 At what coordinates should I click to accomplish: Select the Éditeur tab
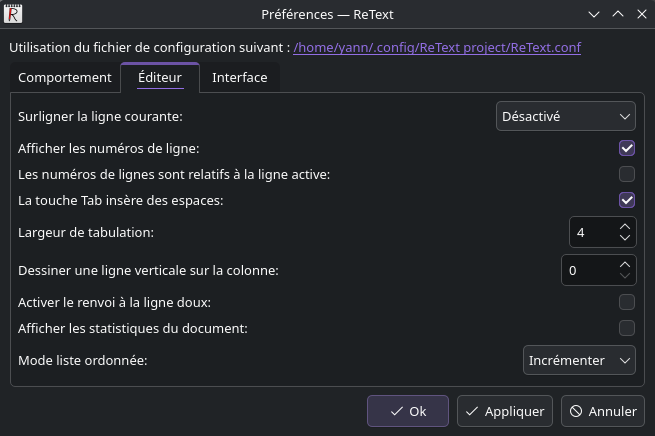point(160,77)
